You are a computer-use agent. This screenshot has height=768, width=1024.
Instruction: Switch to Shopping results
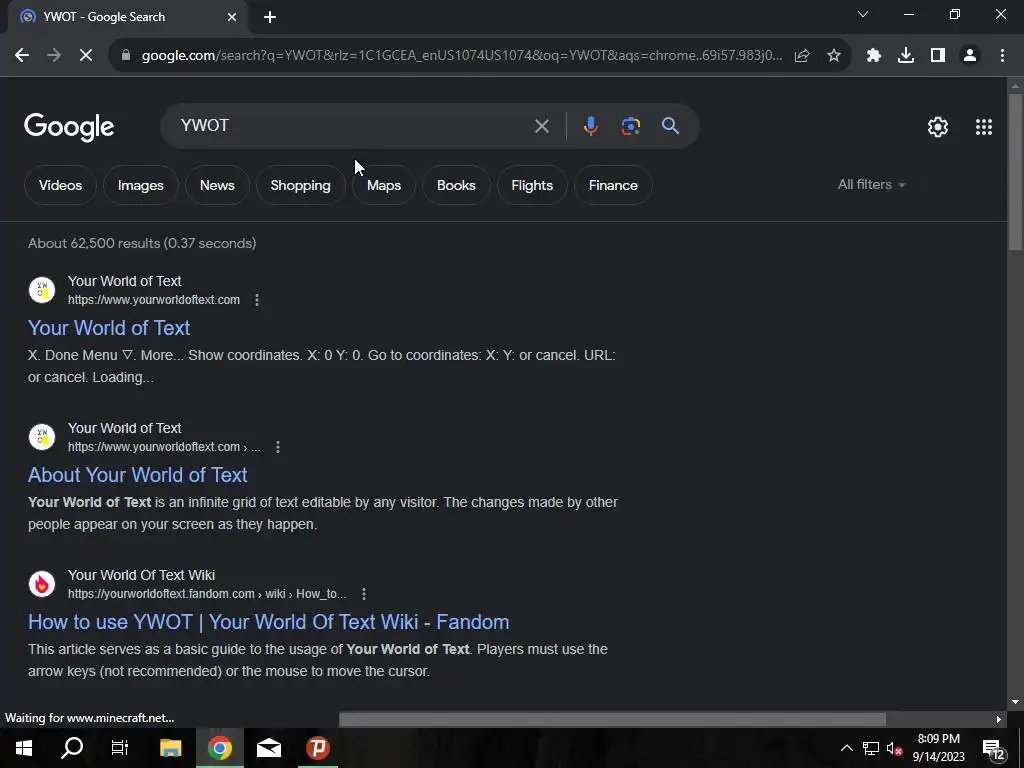click(300, 185)
